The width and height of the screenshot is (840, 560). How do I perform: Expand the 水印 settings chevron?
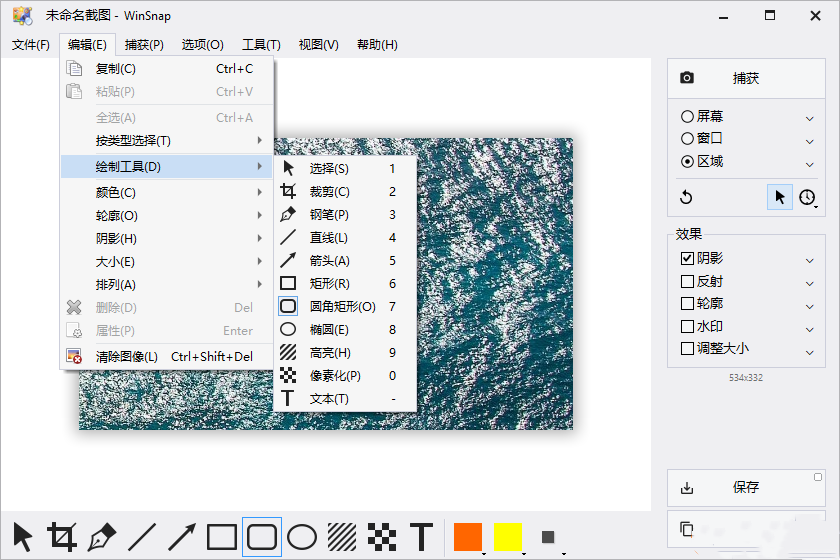tap(810, 330)
